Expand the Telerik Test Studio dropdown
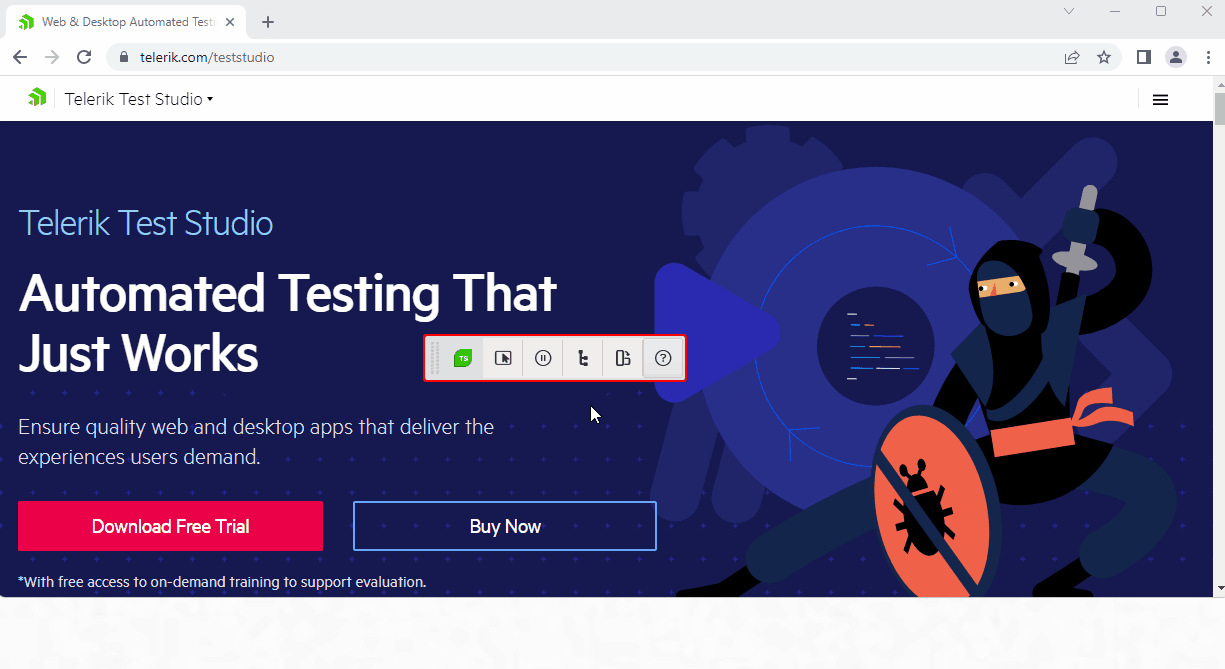 (x=139, y=99)
